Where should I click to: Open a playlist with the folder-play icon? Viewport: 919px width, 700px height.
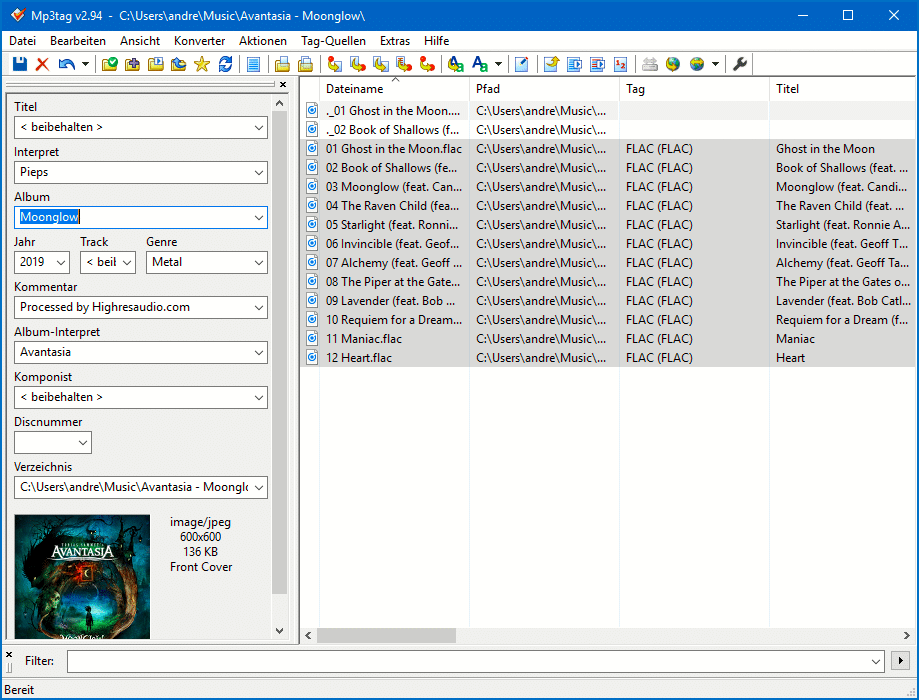tap(155, 64)
